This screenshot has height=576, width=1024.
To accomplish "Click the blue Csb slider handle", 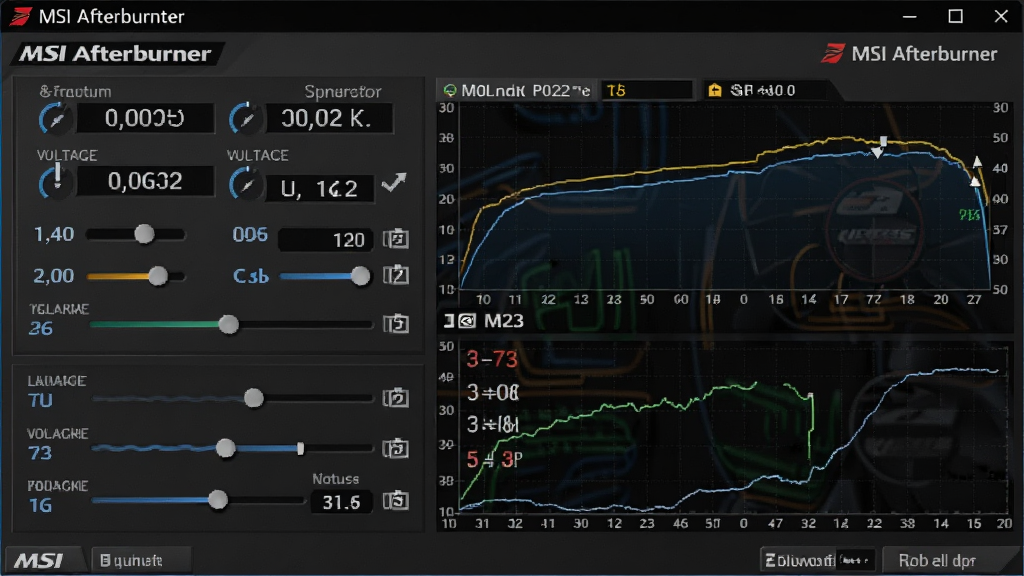I will click(x=360, y=276).
